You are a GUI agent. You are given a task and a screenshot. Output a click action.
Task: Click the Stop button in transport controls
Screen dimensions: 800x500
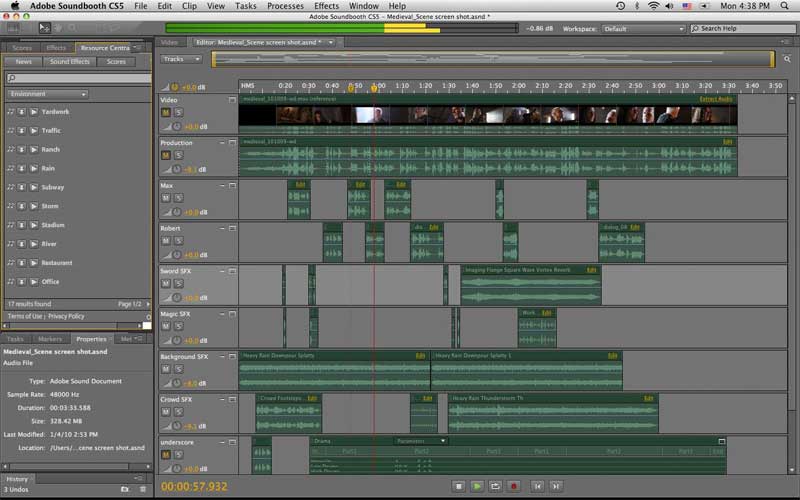pos(458,486)
